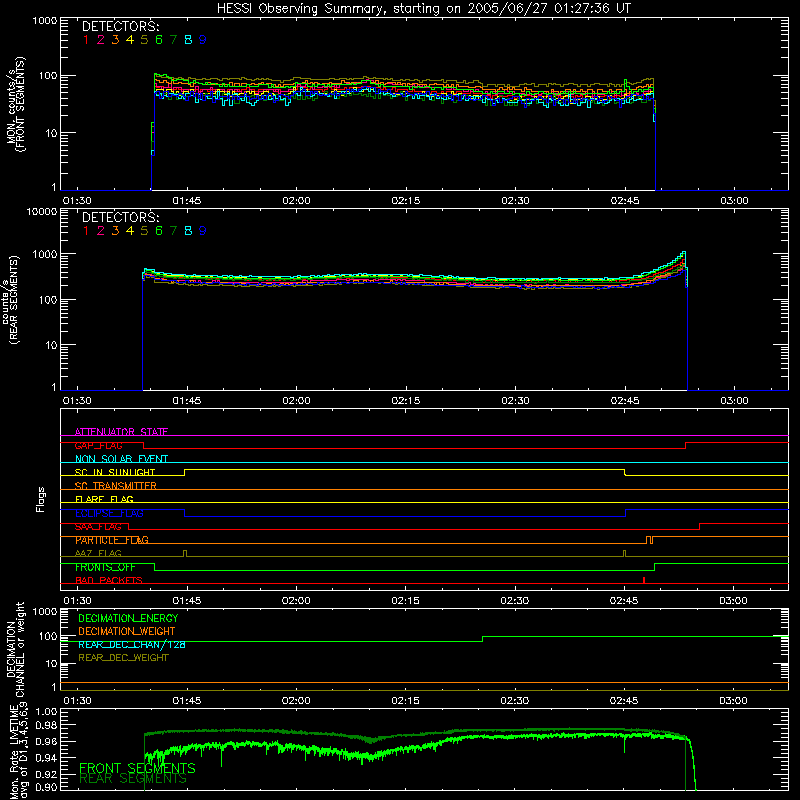Screen dimensions: 800x800
Task: Click the PARTICLE_FLAG pulse near 02:48
Action: pos(649,540)
